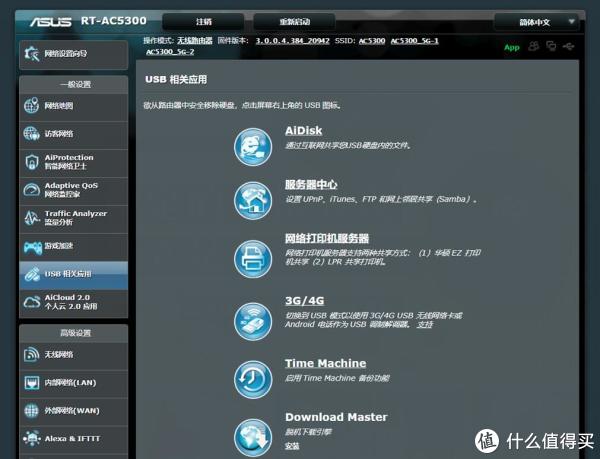Click the LAN monitor icon
The width and height of the screenshot is (600, 459).
[31, 382]
